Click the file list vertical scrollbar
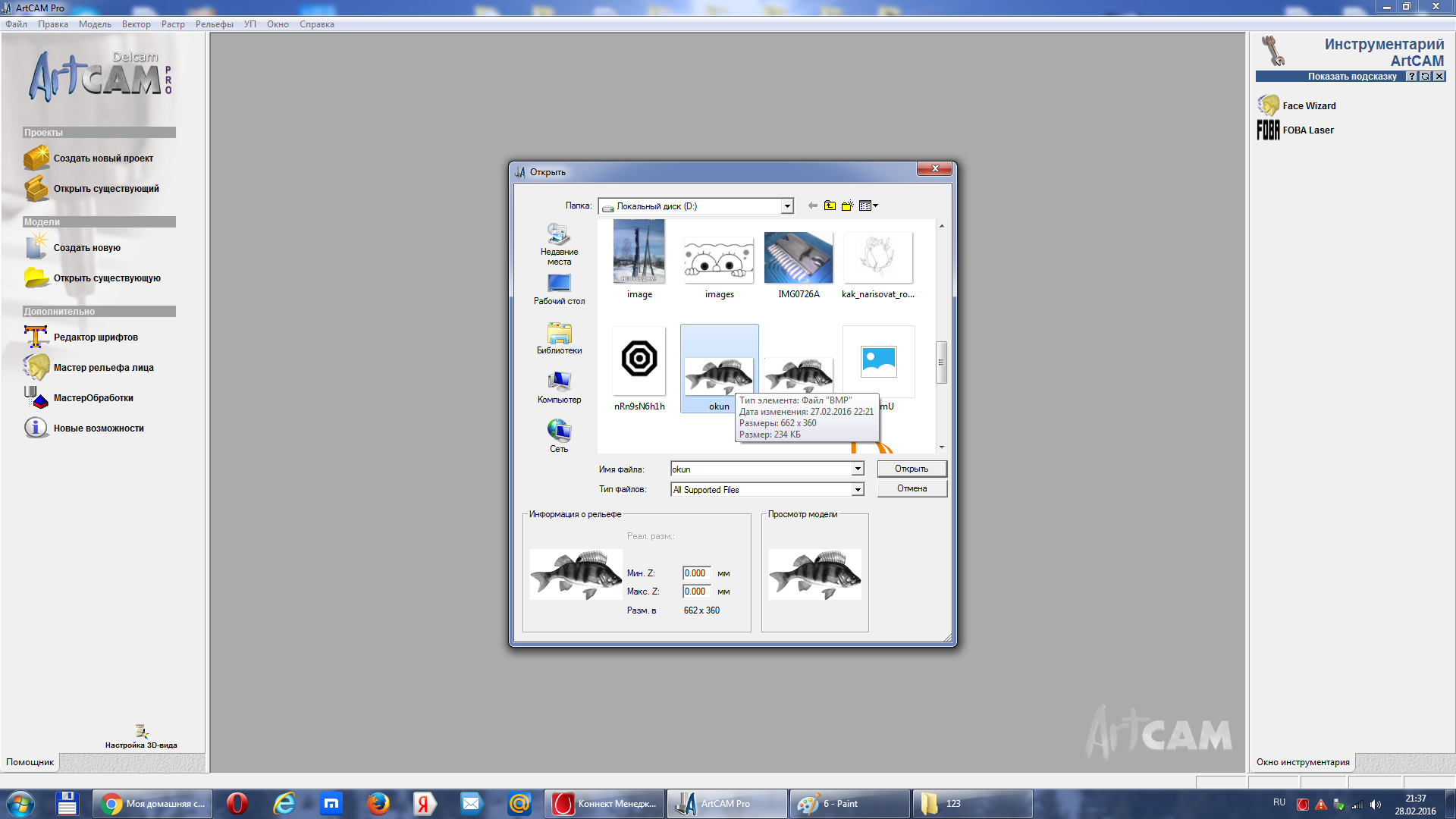The height and width of the screenshot is (819, 1456). 941,362
